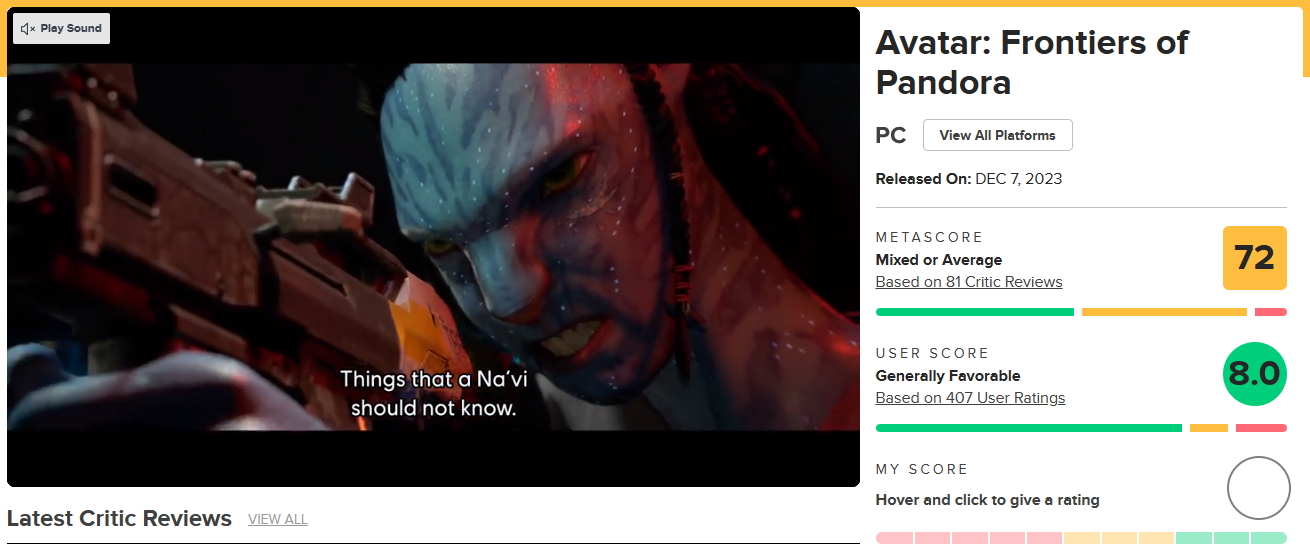Click the yellow 72 Metascore badge

click(x=1255, y=258)
